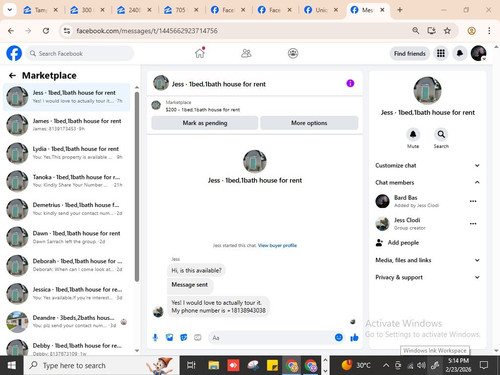Open options for Bard Bas member
This screenshot has height=375, width=500.
click(473, 201)
